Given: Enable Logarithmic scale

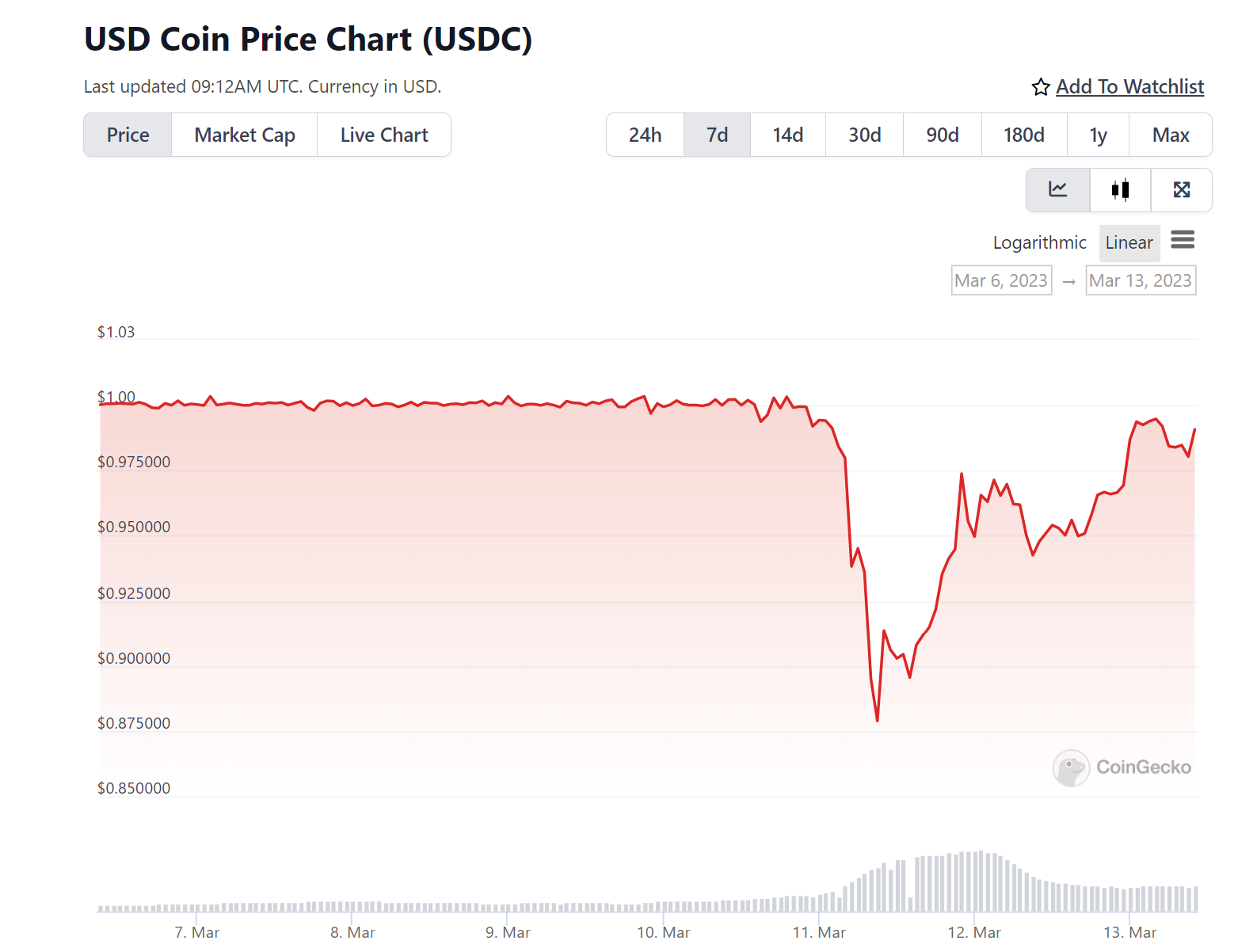Looking at the screenshot, I should pyautogui.click(x=1039, y=243).
